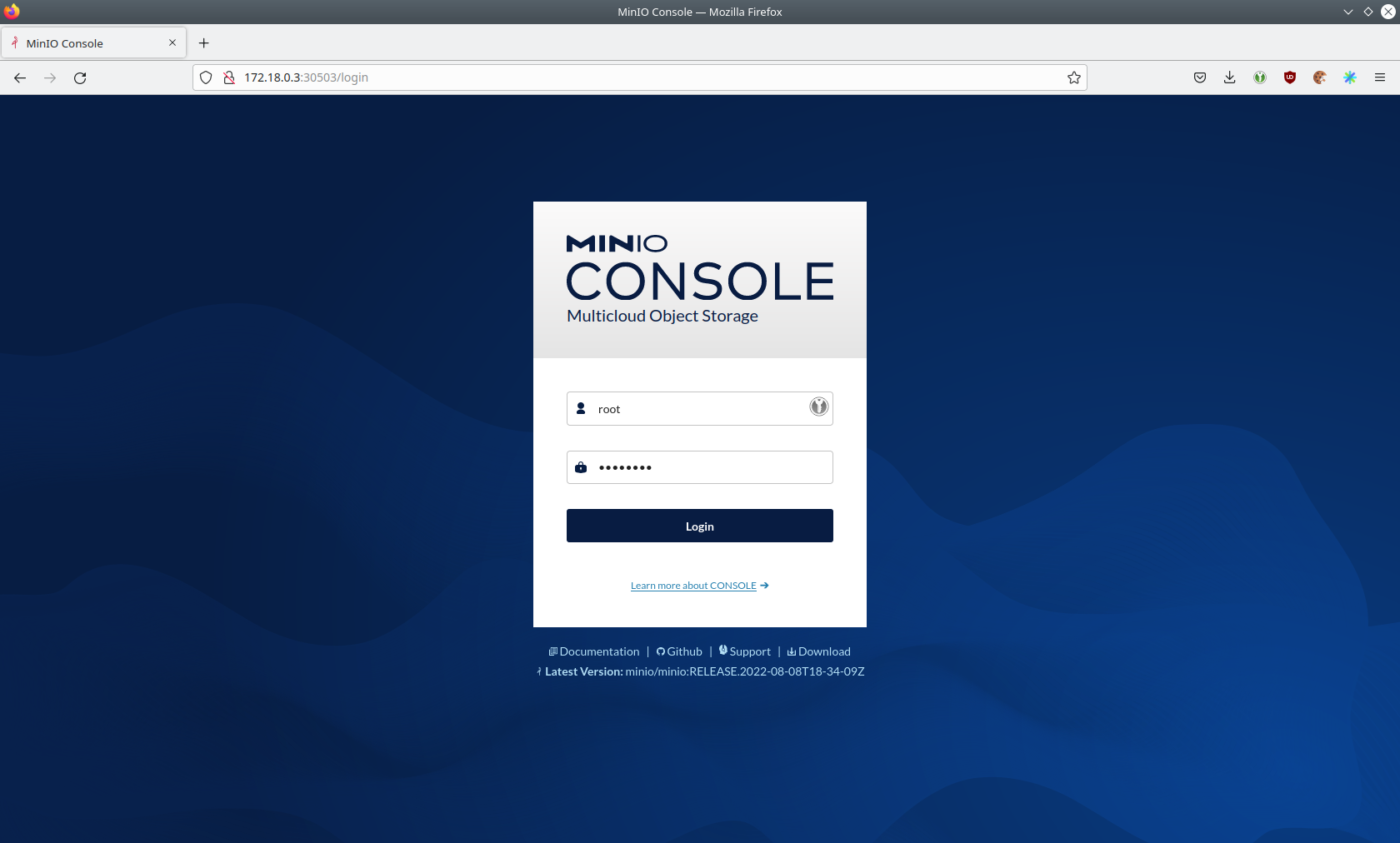
Task: Focus the password input field
Action: (708, 467)
